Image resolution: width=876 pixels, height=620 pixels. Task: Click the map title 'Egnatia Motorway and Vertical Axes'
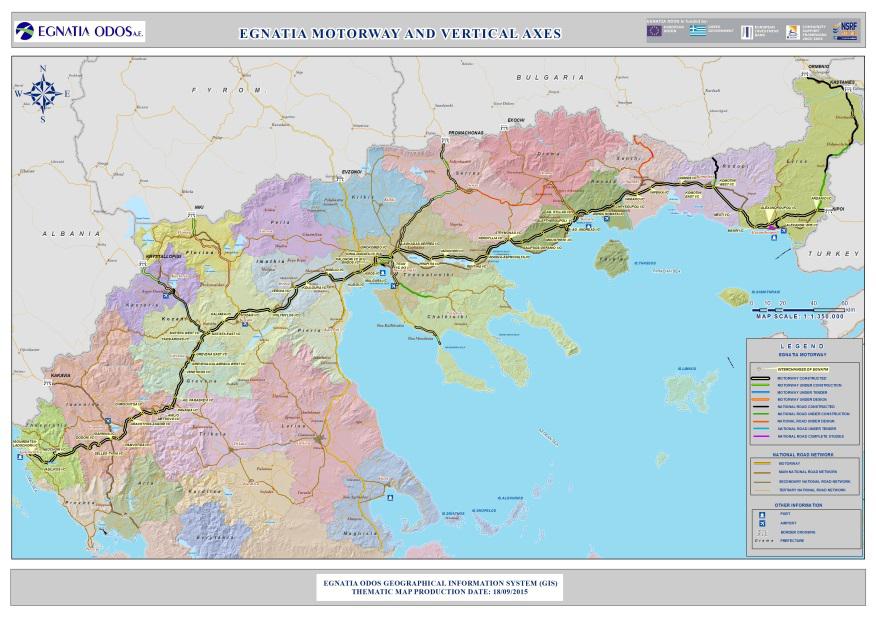400,33
